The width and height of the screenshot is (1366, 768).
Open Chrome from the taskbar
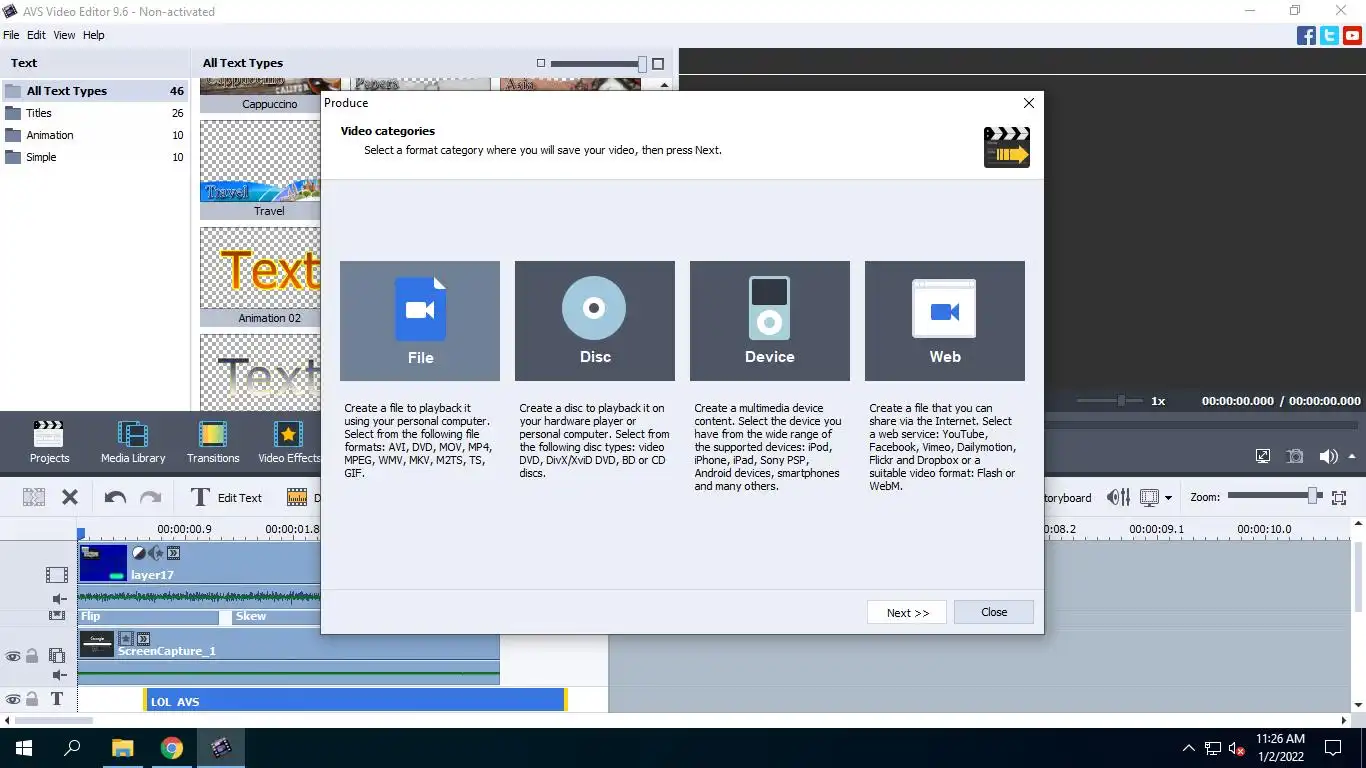coord(172,748)
